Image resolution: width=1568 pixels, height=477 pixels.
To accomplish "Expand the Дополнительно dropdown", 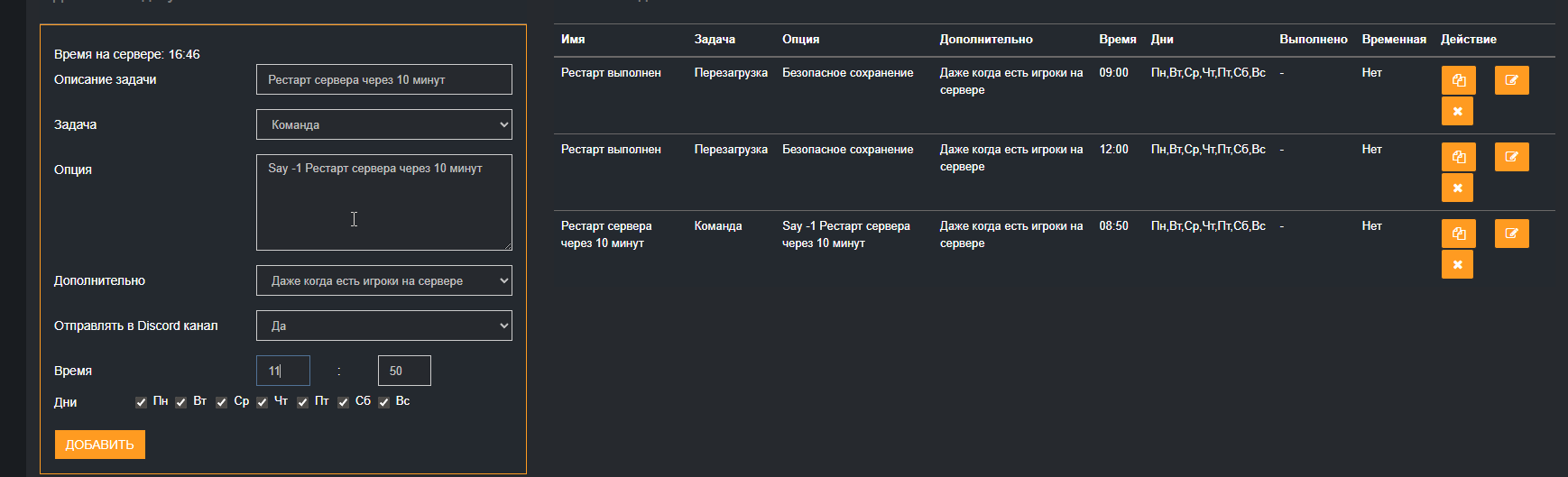I will (x=383, y=280).
